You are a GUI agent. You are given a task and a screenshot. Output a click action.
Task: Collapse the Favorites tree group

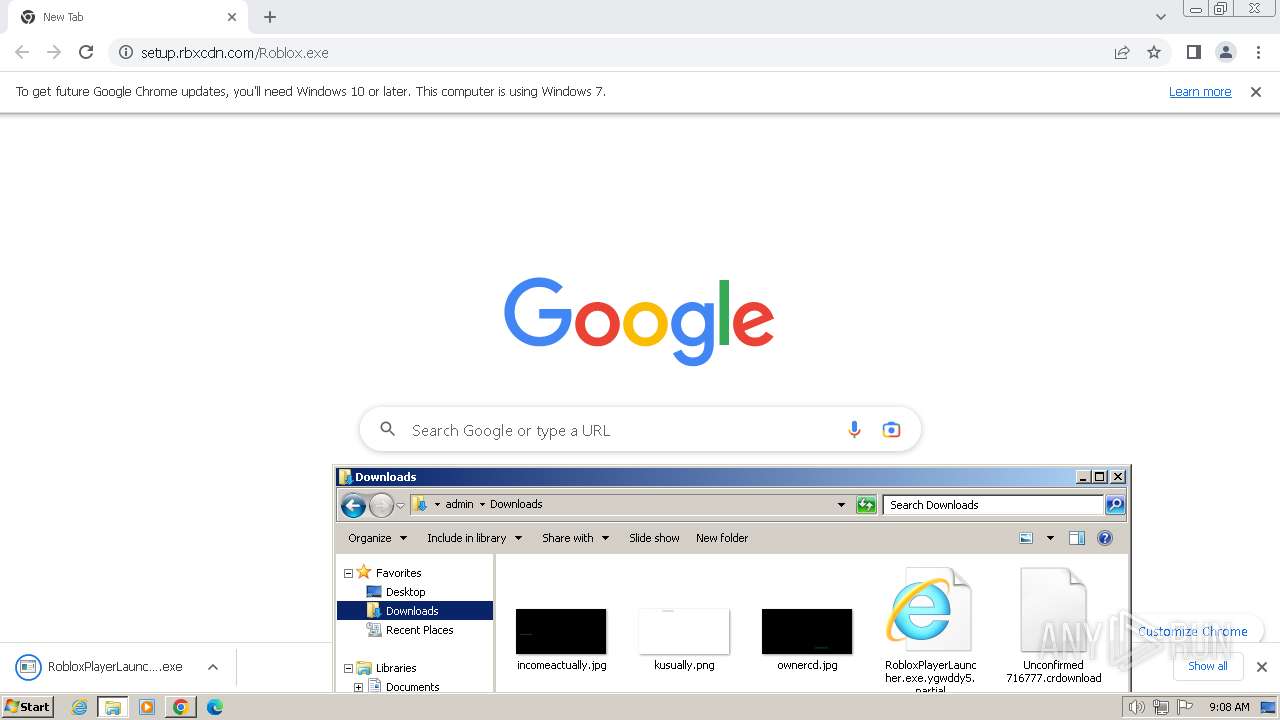point(348,573)
